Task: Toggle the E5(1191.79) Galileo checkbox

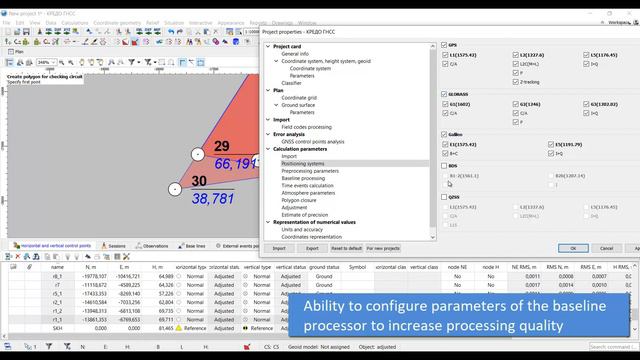Action: click(551, 144)
